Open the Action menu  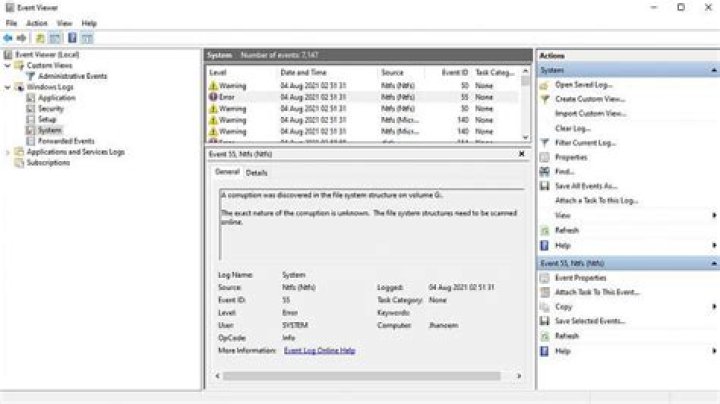[x=37, y=23]
